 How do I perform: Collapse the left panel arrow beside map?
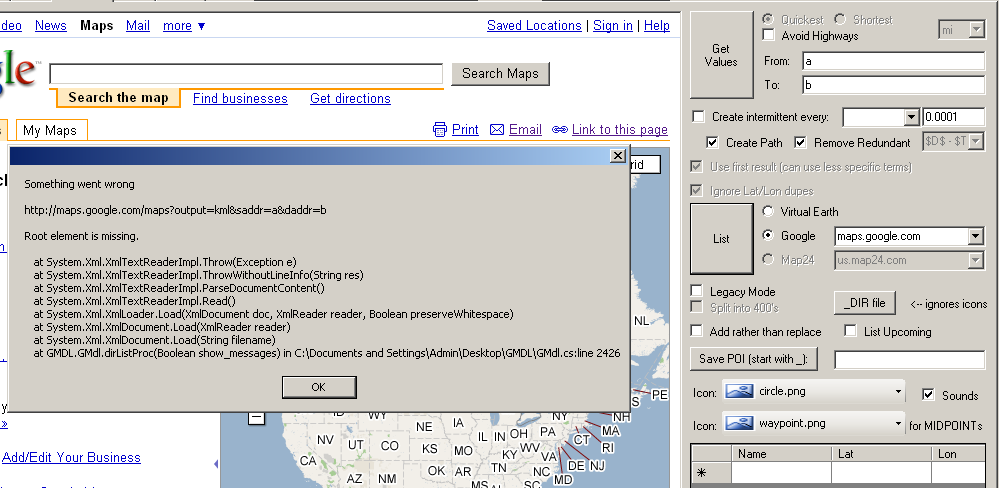coord(216,464)
